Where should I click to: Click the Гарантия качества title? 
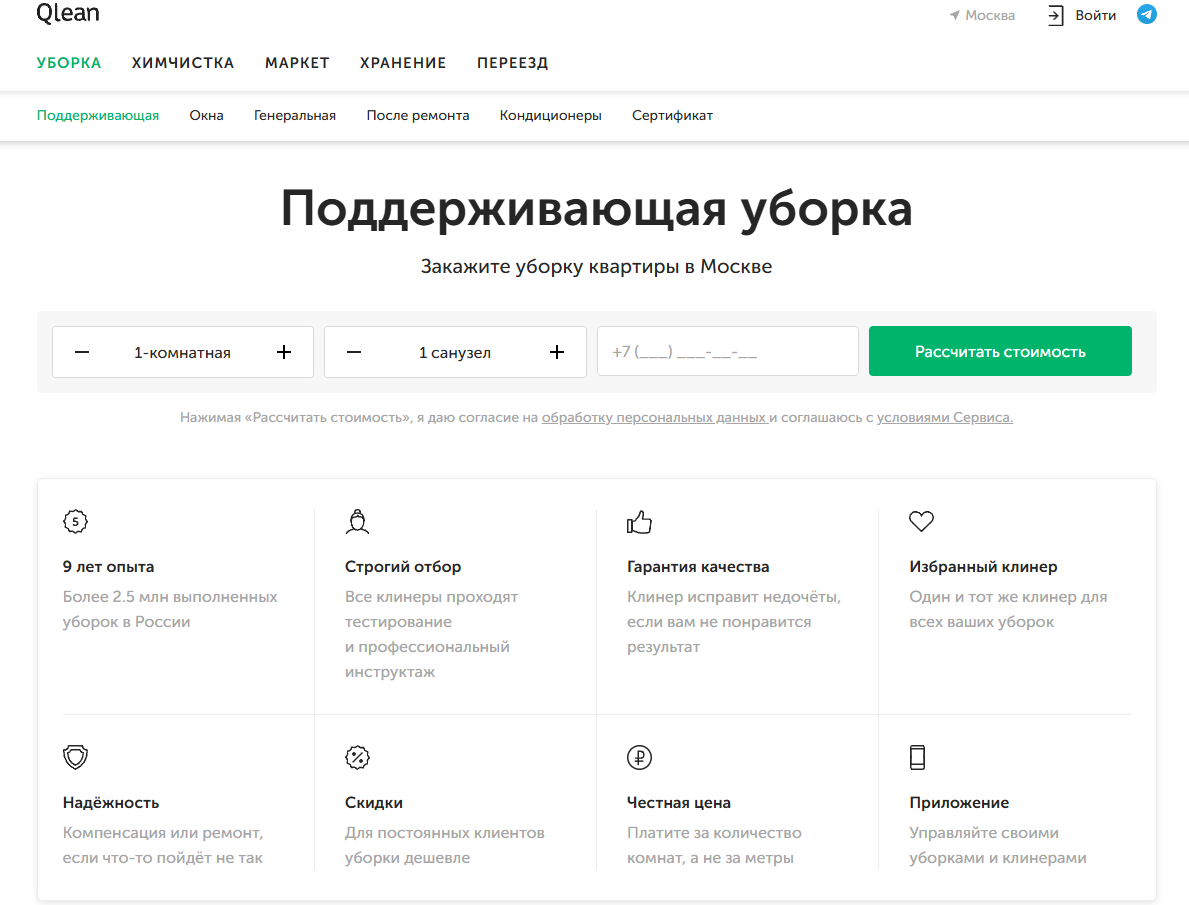point(698,567)
